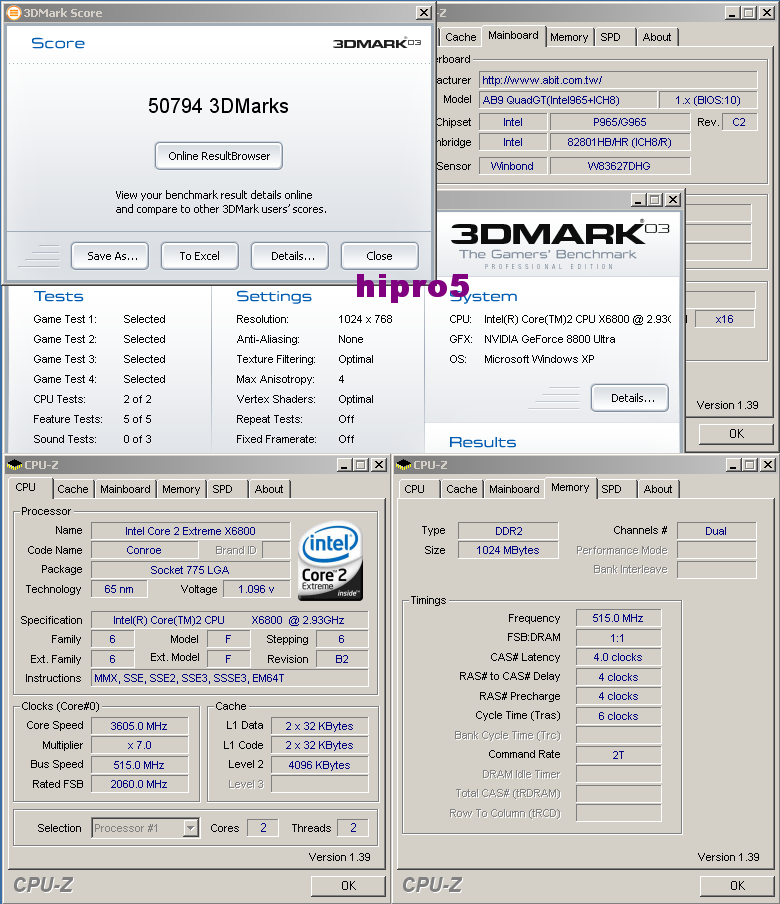Screen dimensions: 780x904
Task: Click the Results heading in 3DMark03
Action: click(483, 442)
